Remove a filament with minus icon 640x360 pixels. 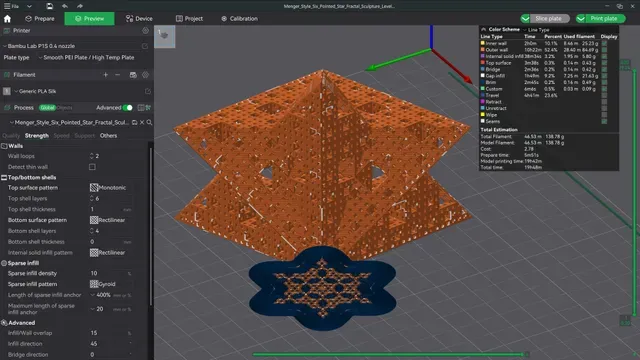[x=118, y=75]
